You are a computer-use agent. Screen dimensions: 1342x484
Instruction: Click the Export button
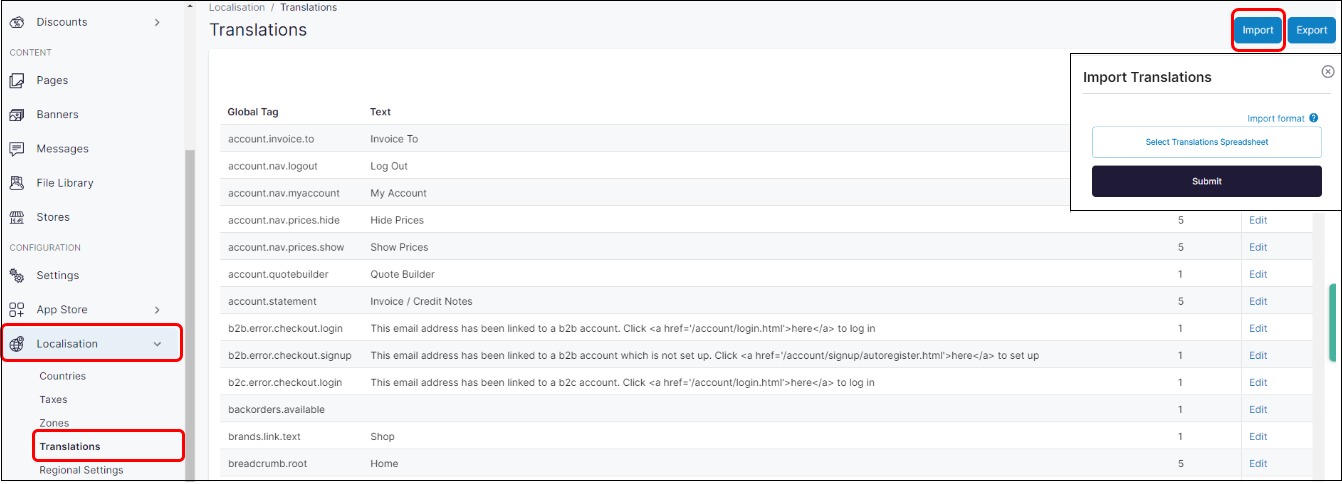tap(1311, 30)
